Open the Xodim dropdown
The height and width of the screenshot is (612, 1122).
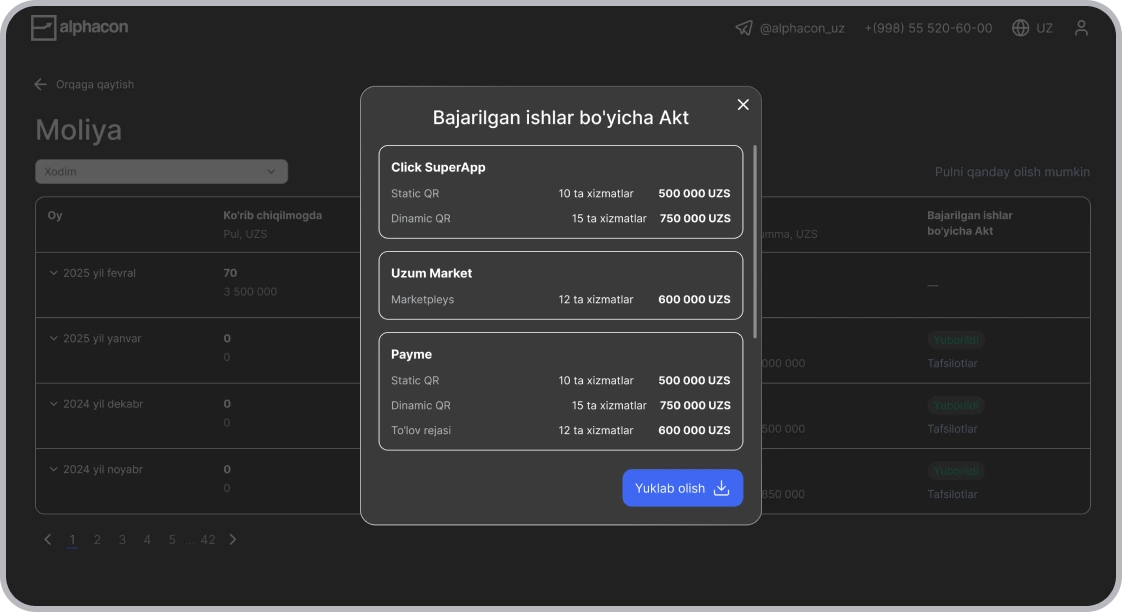(x=162, y=172)
